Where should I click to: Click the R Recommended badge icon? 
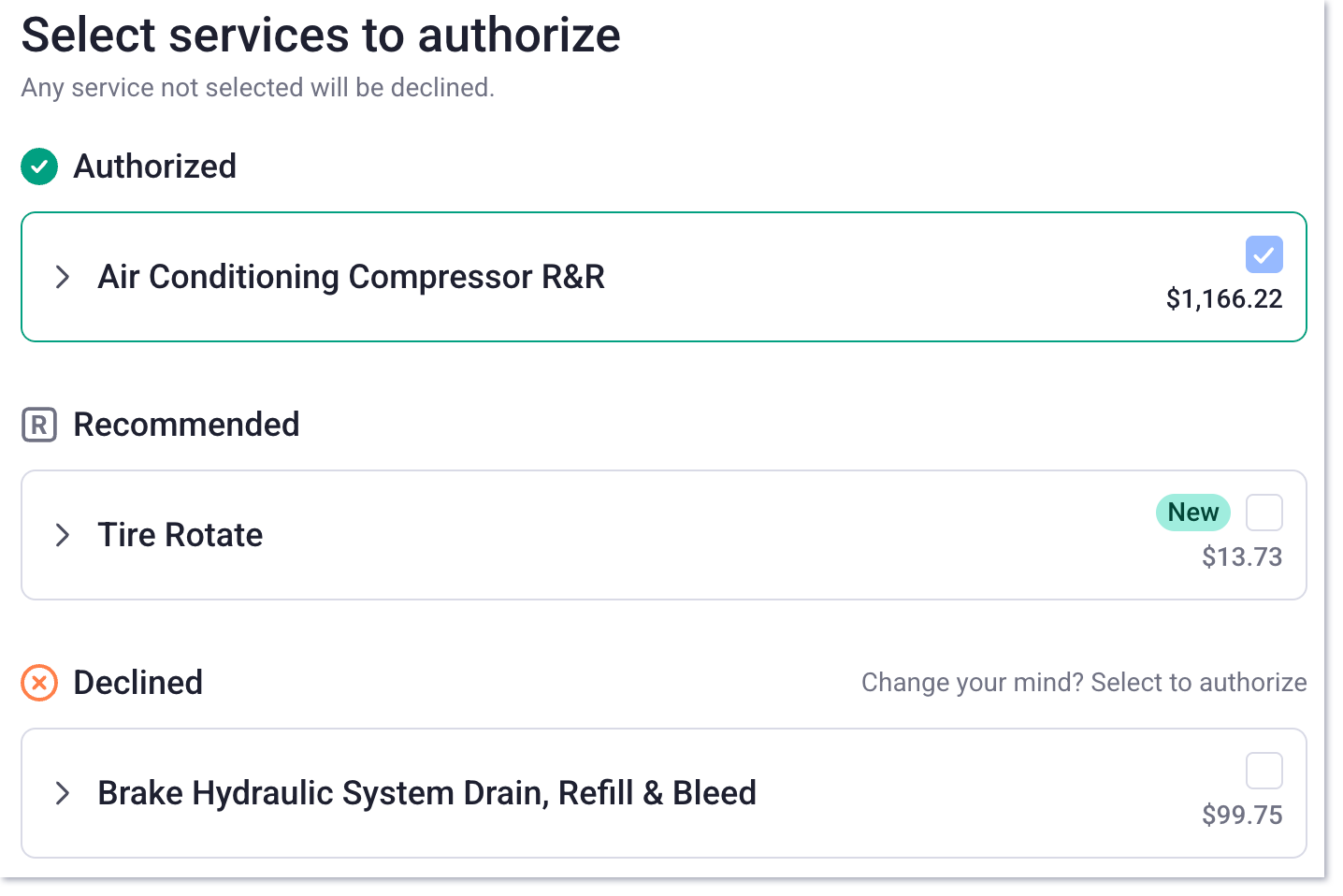coord(38,425)
